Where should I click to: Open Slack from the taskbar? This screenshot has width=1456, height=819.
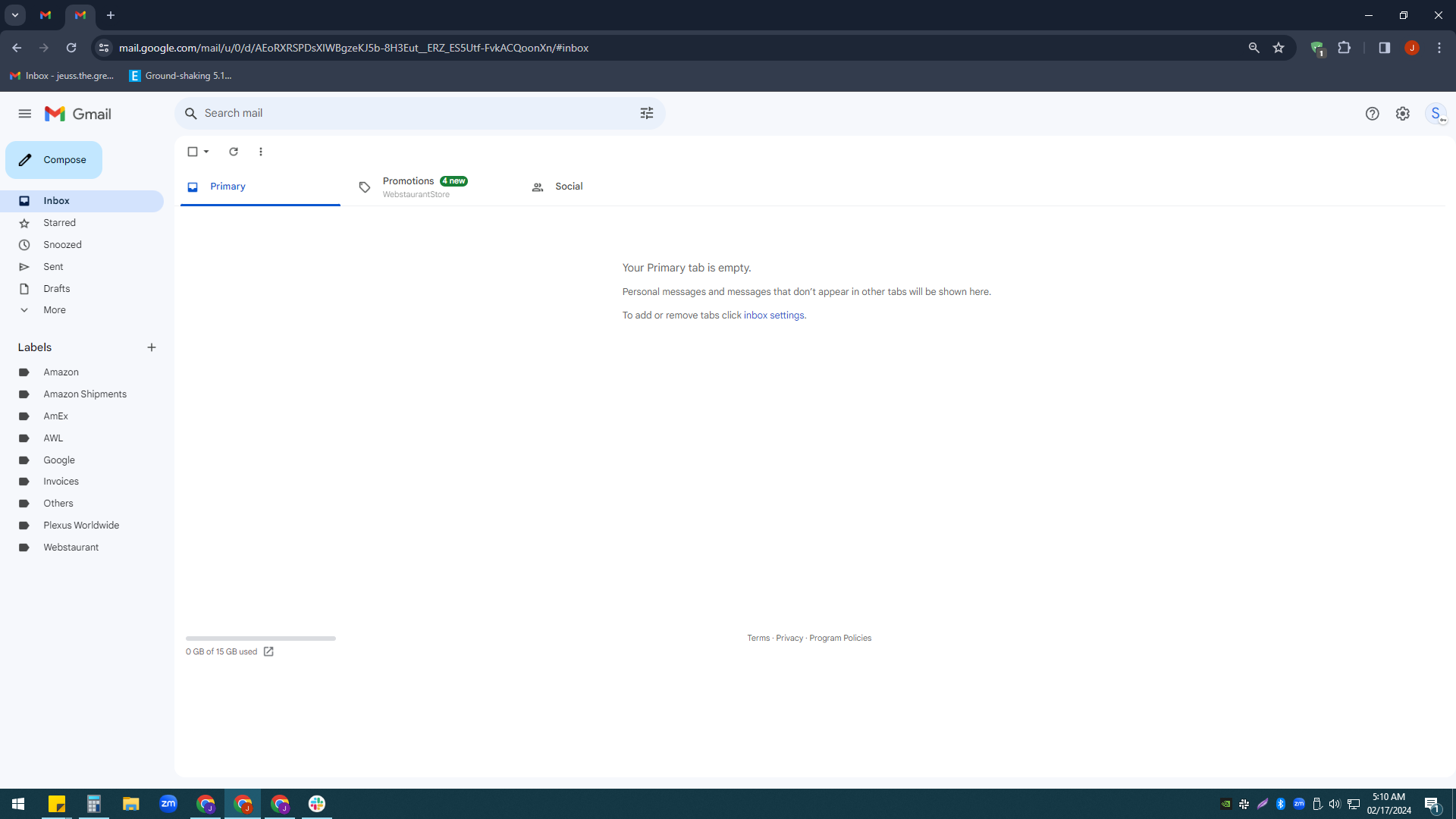click(x=317, y=804)
